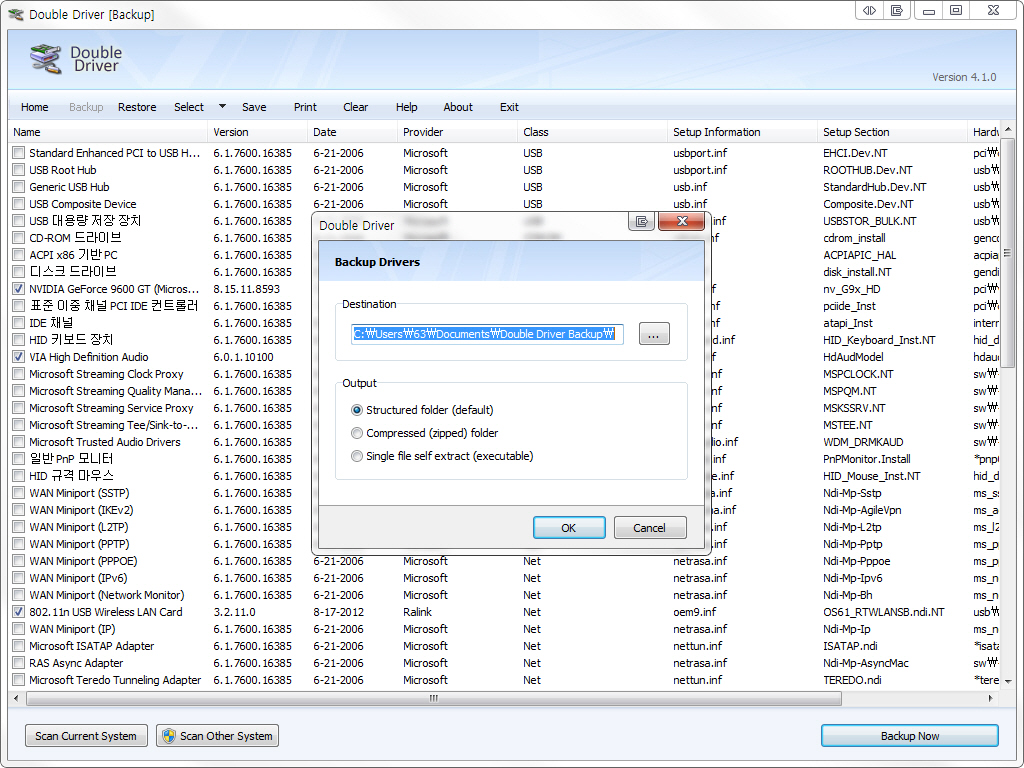Viewport: 1024px width, 768px height.
Task: Click the 8-17-2012 date cell
Action: click(x=338, y=612)
